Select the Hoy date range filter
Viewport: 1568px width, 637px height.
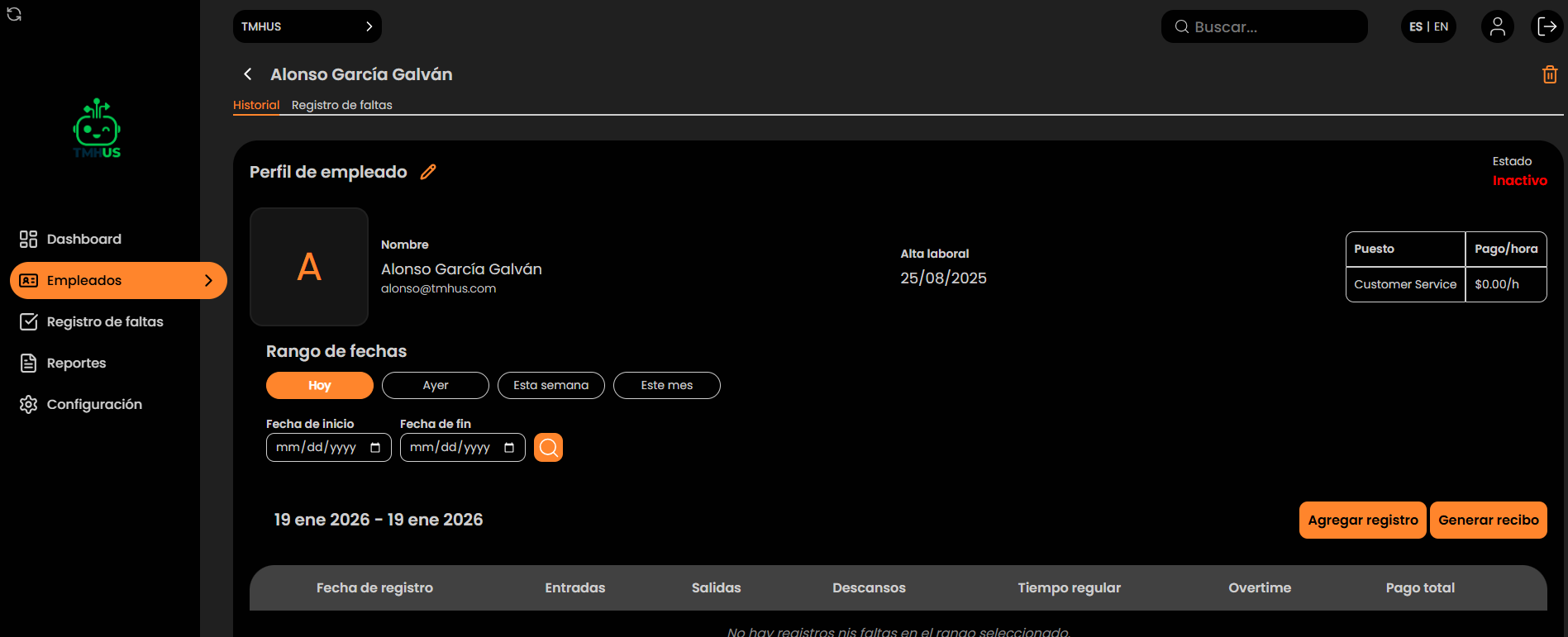[319, 386]
